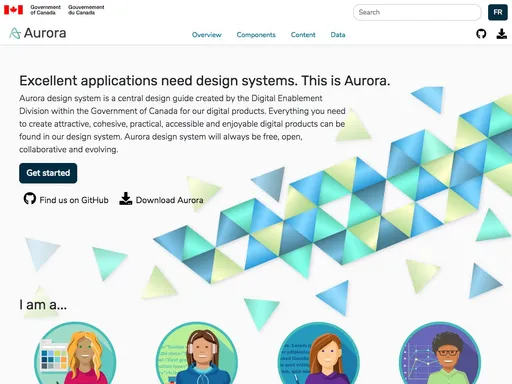Screen dimensions: 512x384
Task: Select the developer persona avatar wearing headphones
Action: [197, 353]
